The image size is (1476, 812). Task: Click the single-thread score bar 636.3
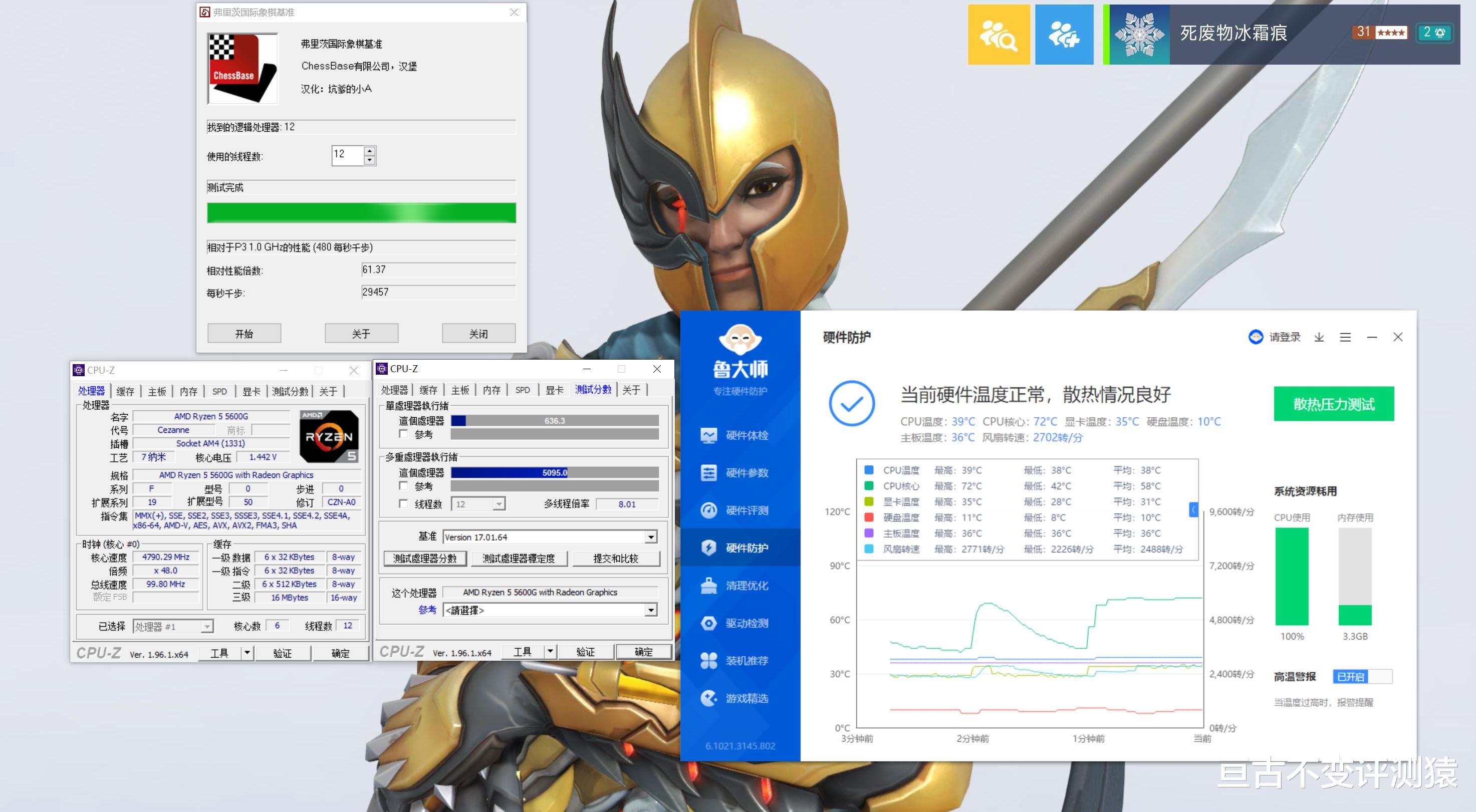(x=555, y=421)
